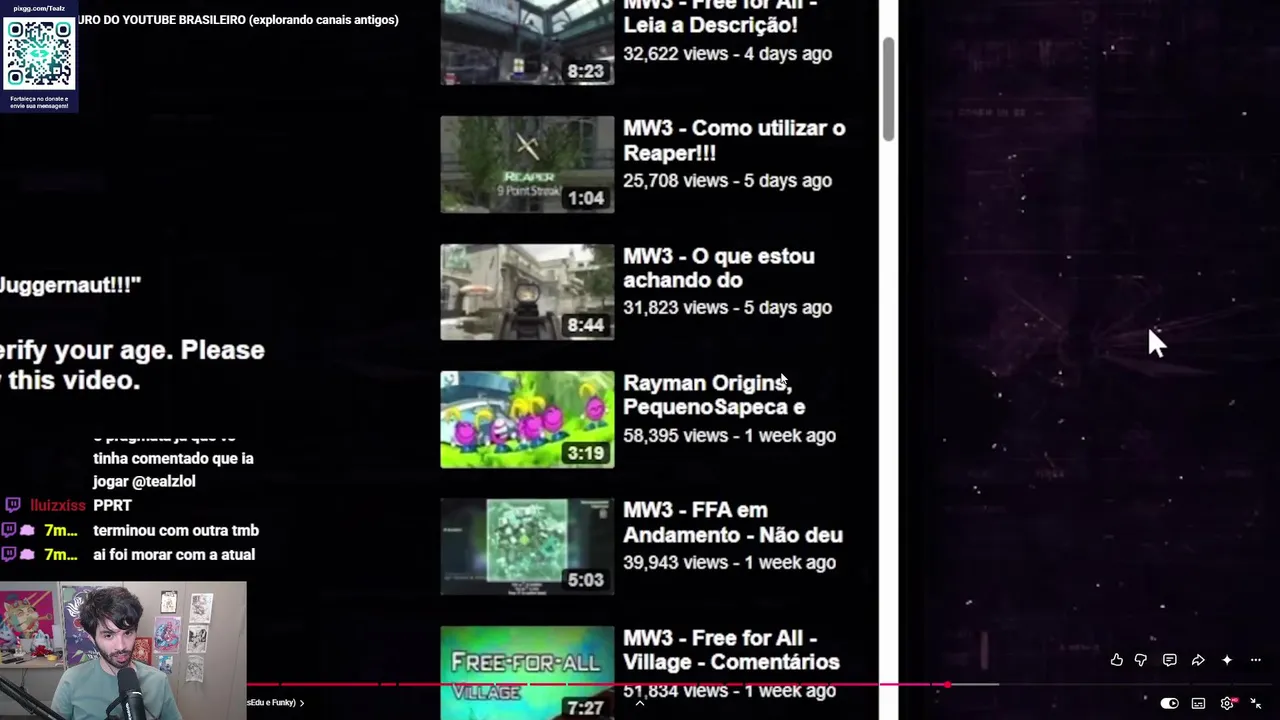Toggle subtitles closed captions icon
The image size is (1280, 720).
(x=1198, y=703)
